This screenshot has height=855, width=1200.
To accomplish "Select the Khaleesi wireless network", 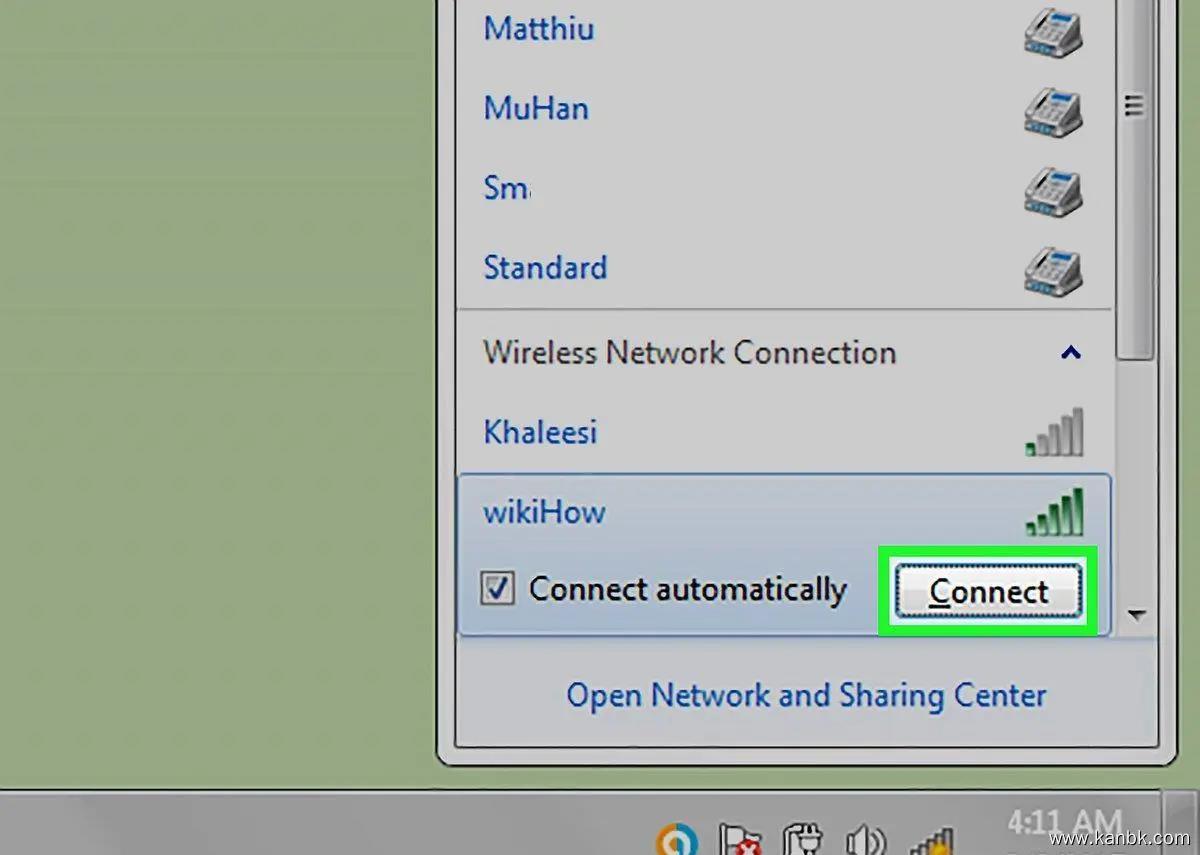I will 540,432.
